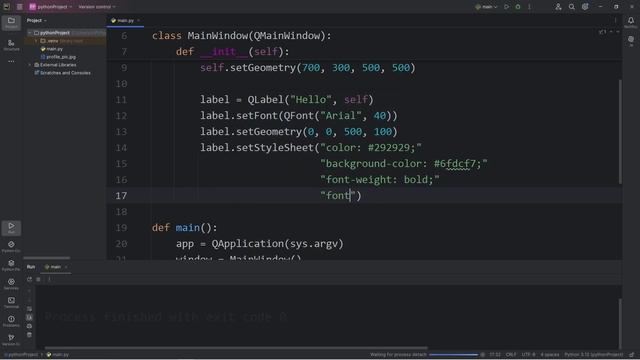Screen dimensions: 640x360
Task: Open the Code With Me user icon
Action: click(x=558, y=7)
